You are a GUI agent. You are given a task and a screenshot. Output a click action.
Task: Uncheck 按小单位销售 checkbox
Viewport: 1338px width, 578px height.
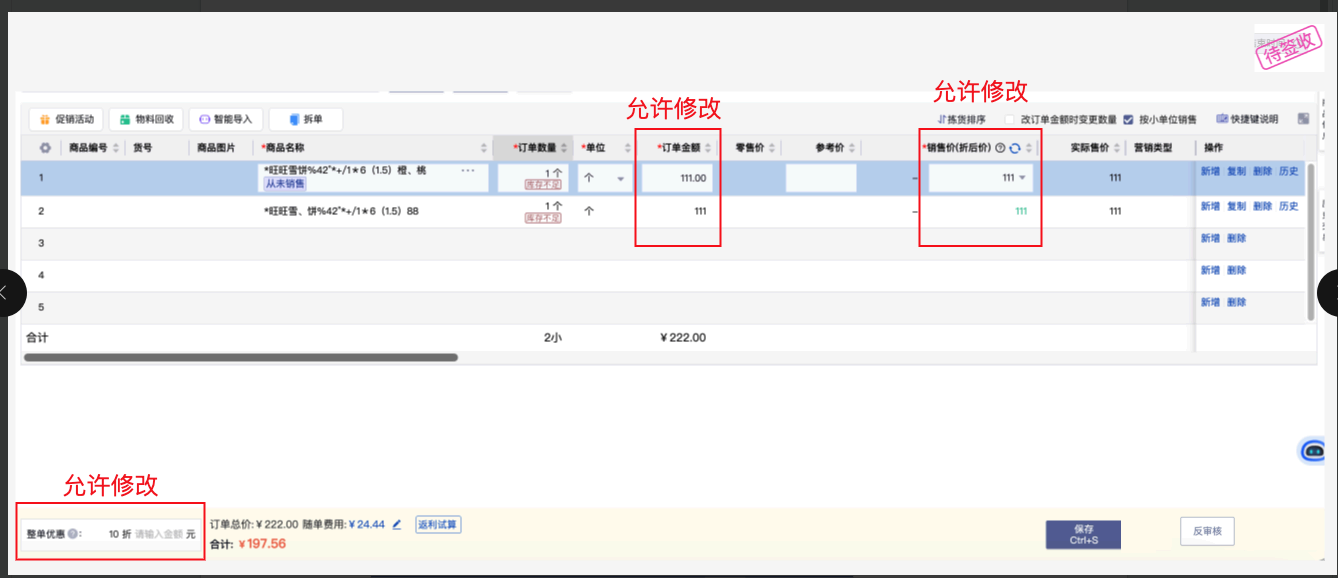tap(1129, 119)
